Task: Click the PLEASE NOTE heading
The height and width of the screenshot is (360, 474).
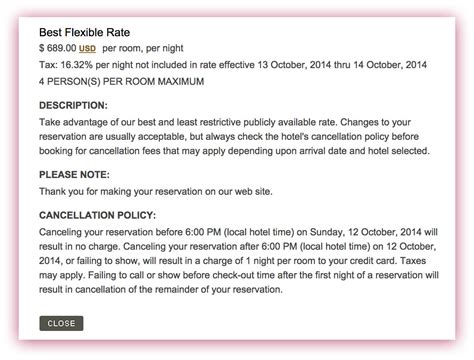Action: [74, 175]
